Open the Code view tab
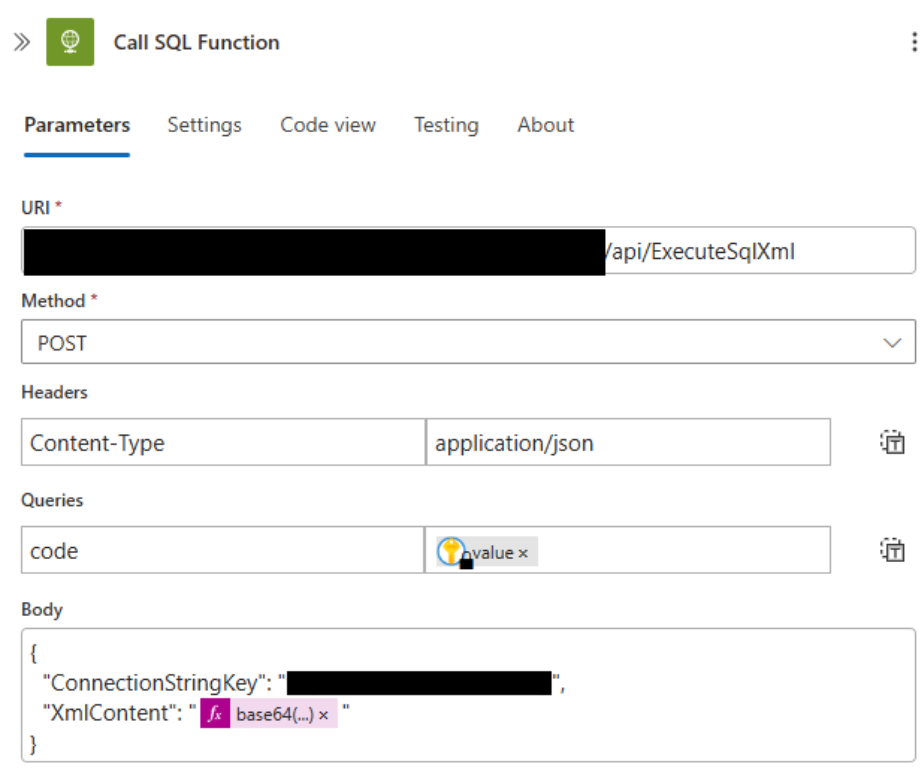 pyautogui.click(x=327, y=125)
